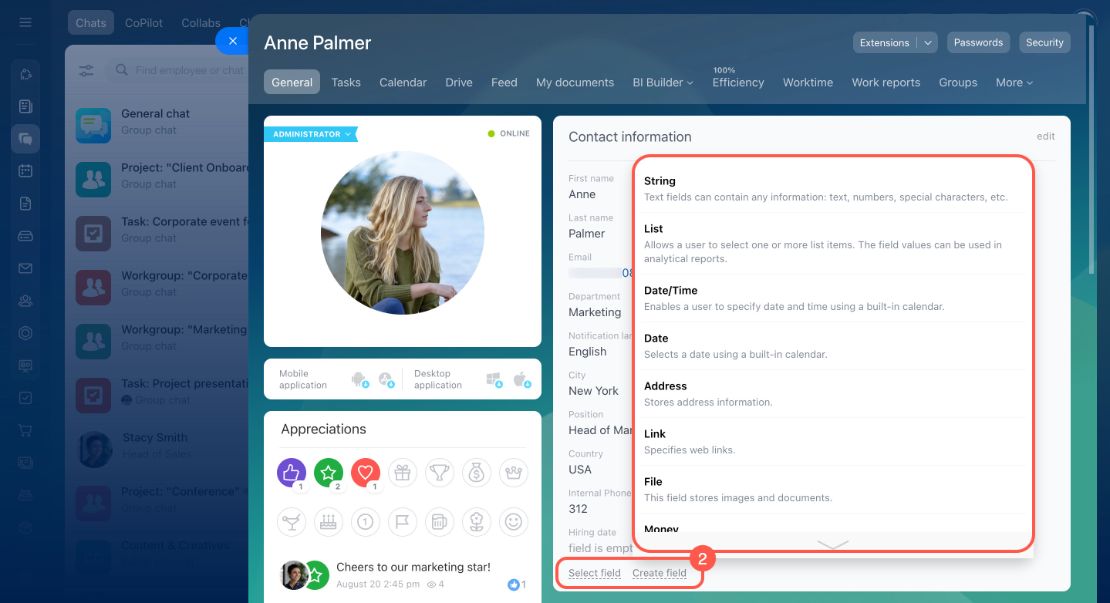Switch to the Tasks tab
1110x603 pixels.
pos(345,82)
